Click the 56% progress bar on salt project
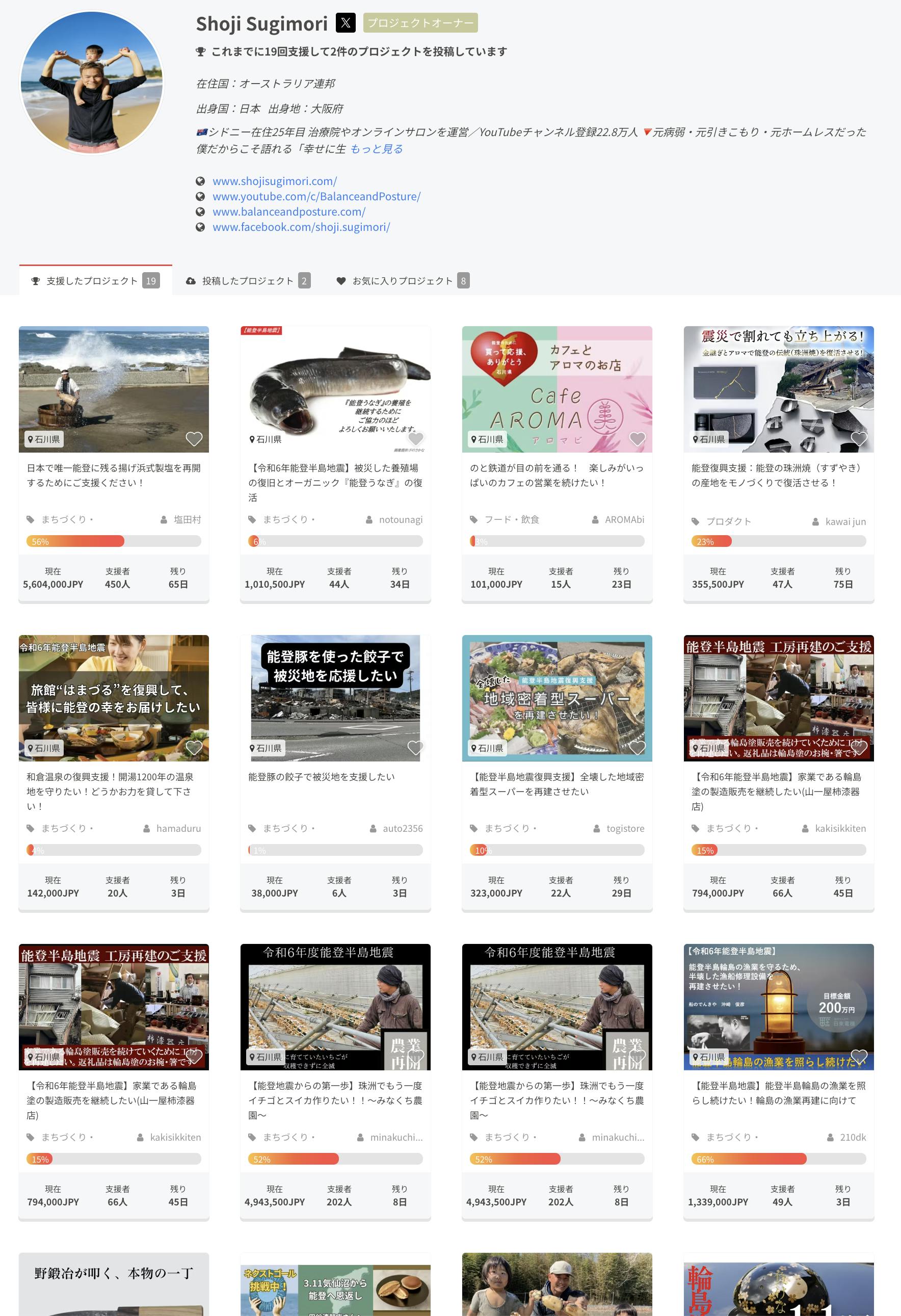This screenshot has height=1316, width=901. click(113, 541)
